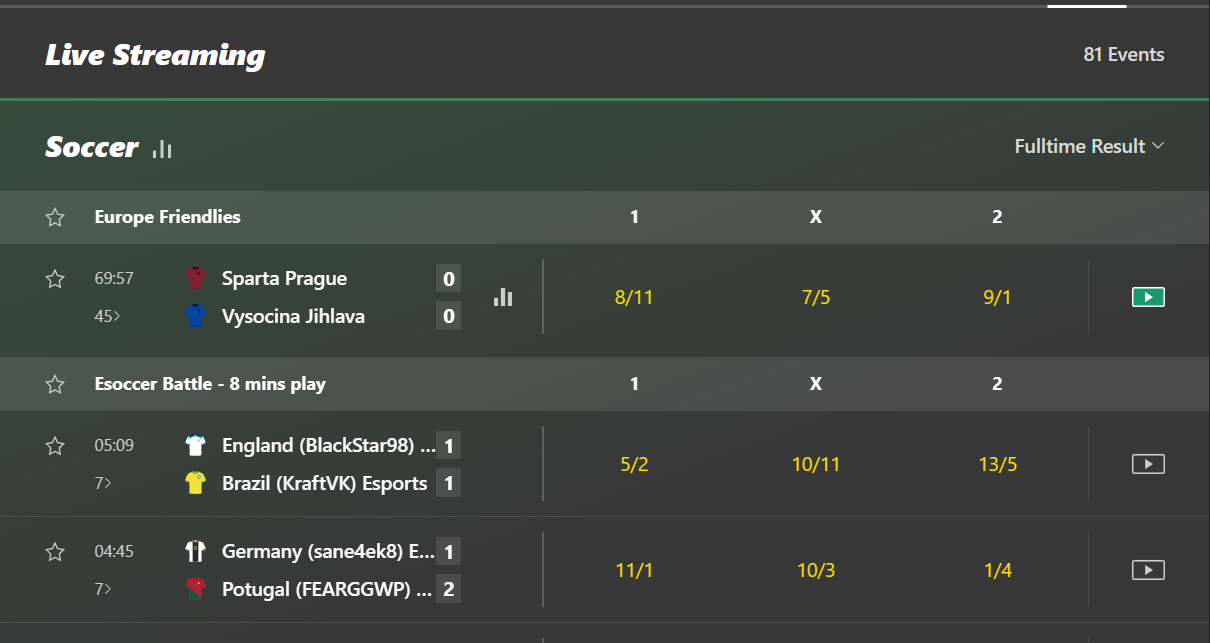Click Sparta Prague maroon jersey icon

(x=195, y=278)
